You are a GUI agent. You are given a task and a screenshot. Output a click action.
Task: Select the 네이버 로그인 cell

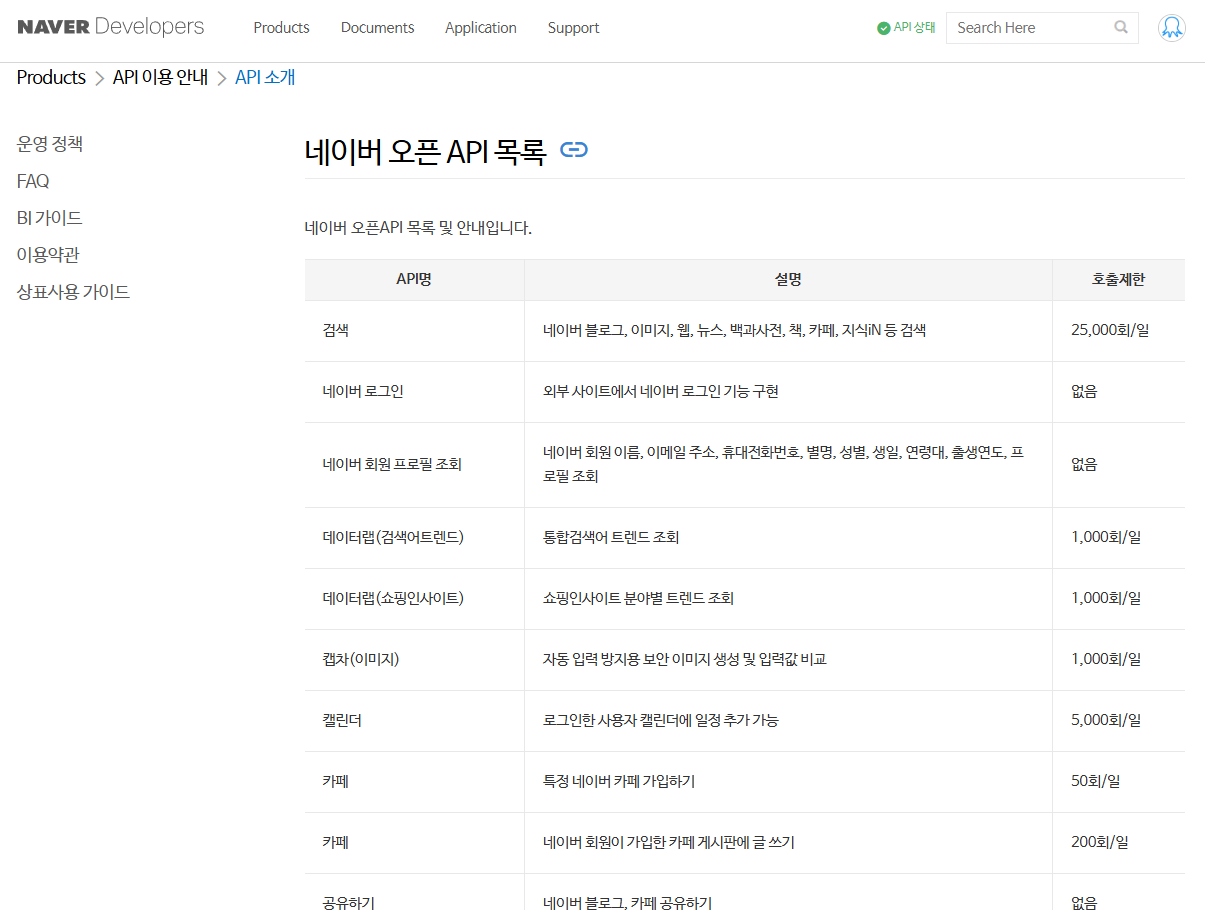(x=414, y=391)
